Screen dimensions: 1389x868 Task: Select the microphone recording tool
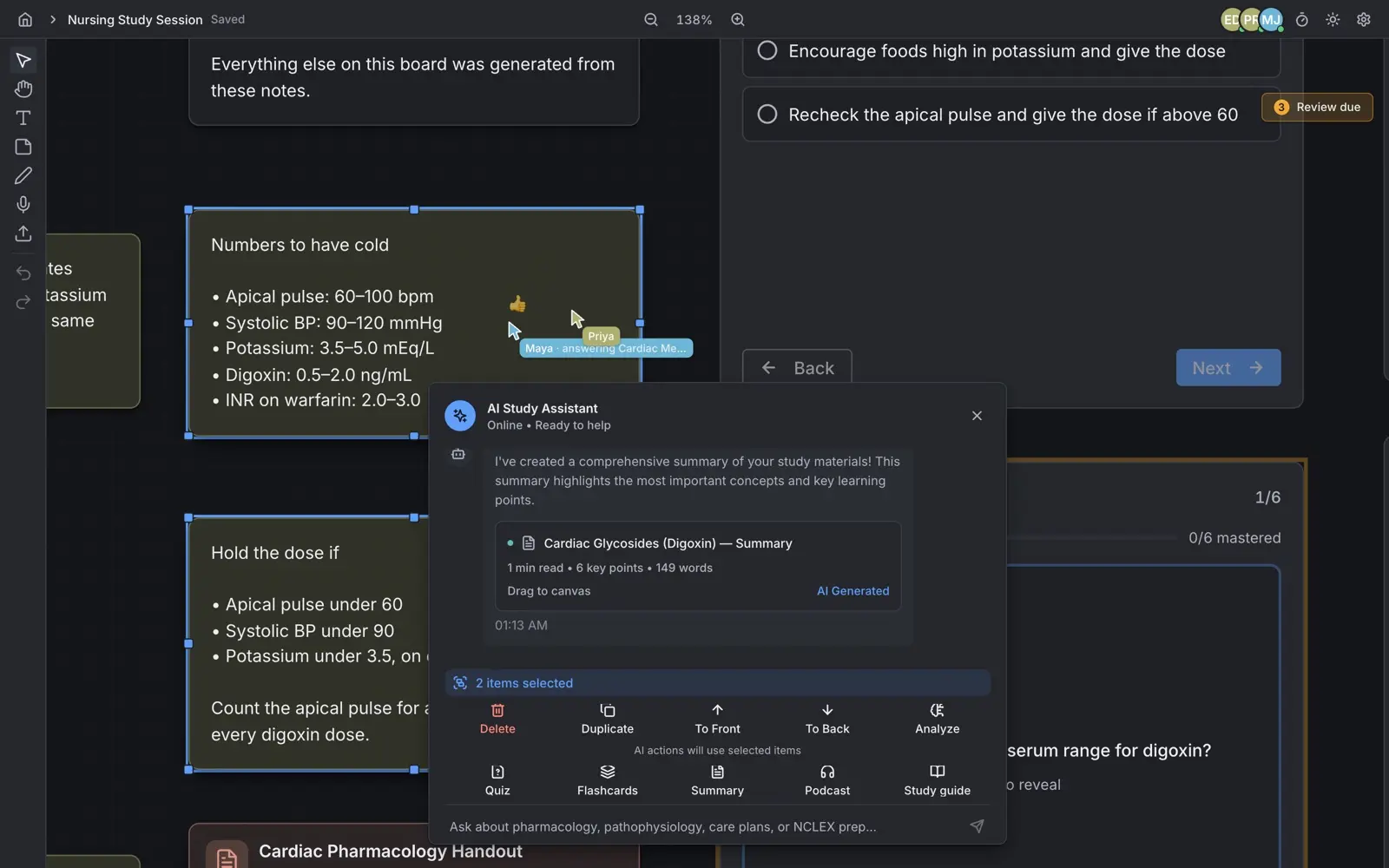[x=23, y=204]
